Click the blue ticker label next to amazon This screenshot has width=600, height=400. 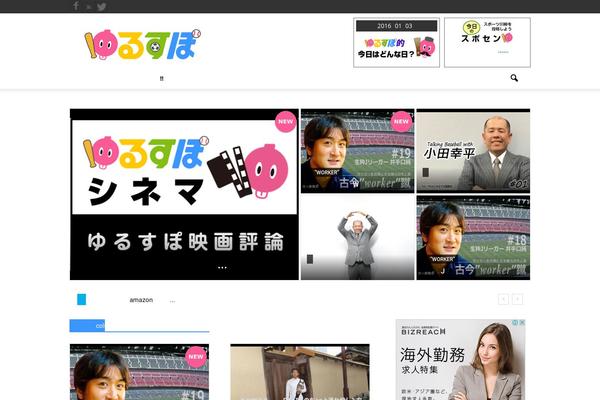coord(82,299)
